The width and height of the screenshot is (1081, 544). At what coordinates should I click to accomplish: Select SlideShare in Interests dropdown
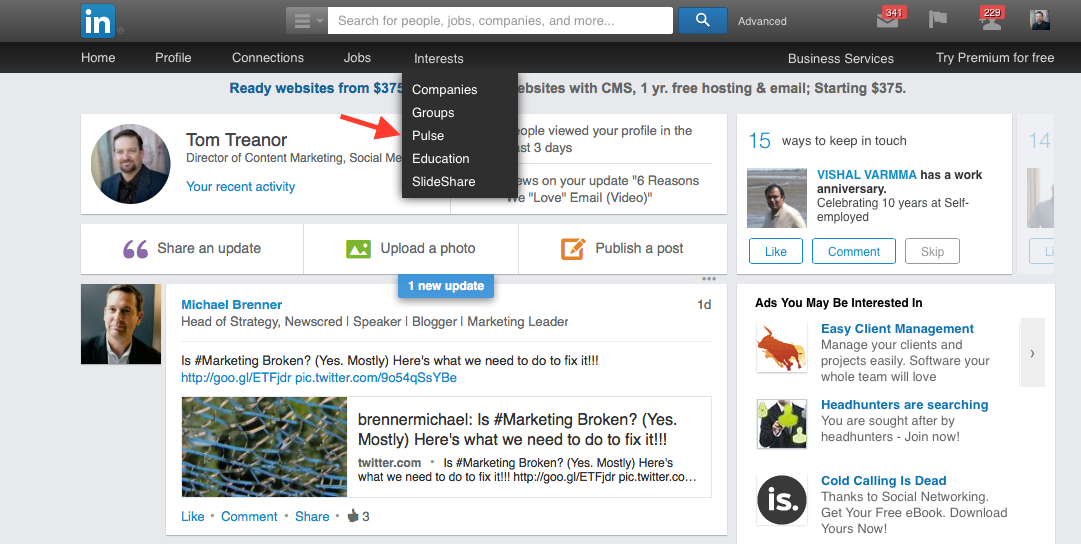(x=443, y=182)
